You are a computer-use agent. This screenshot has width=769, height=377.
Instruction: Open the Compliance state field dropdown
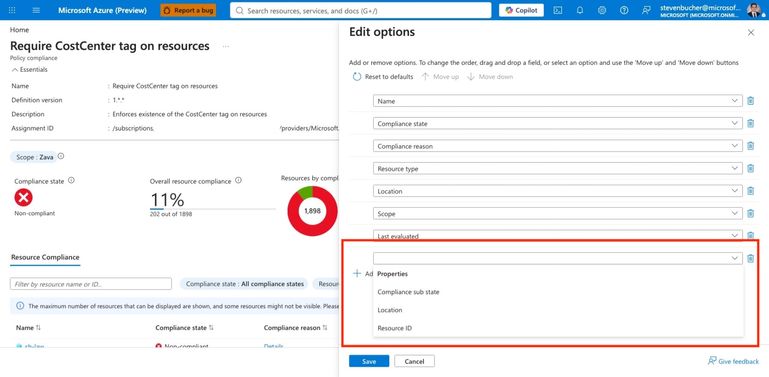pos(558,124)
